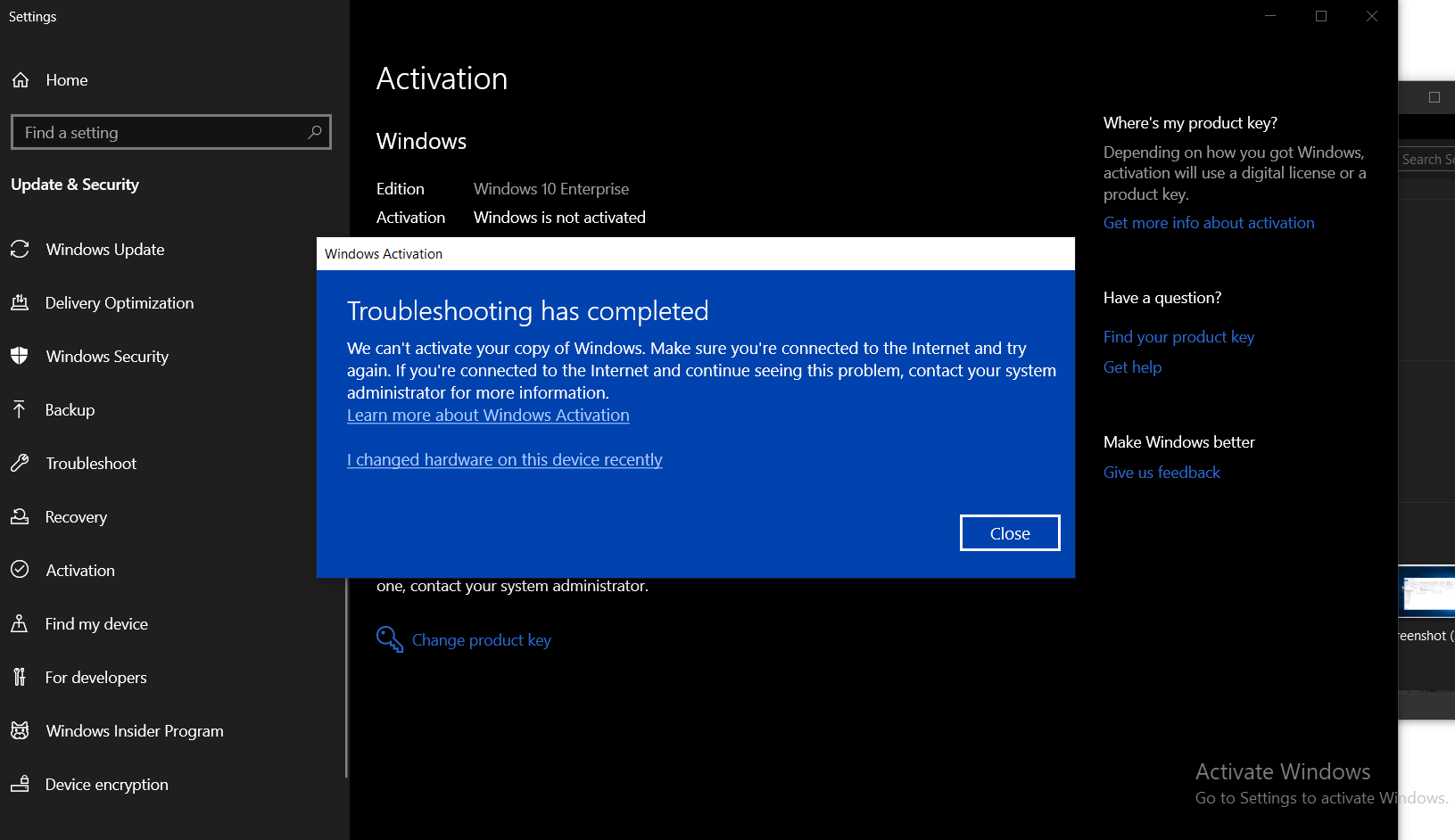Click the Update & Security heading

pos(75,185)
